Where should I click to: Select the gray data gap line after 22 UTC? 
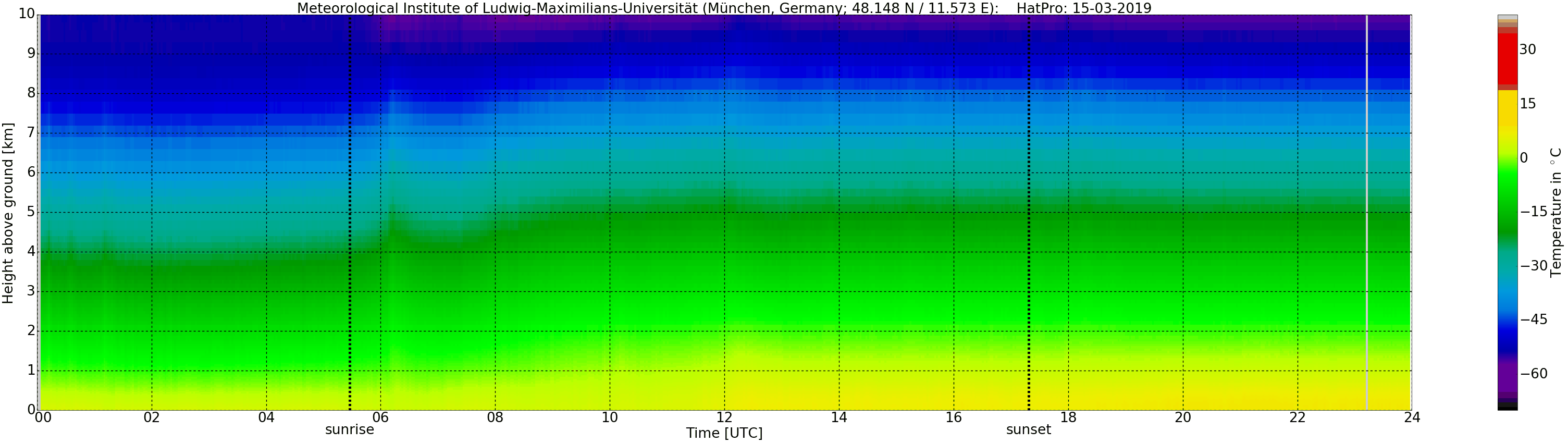pyautogui.click(x=1366, y=213)
